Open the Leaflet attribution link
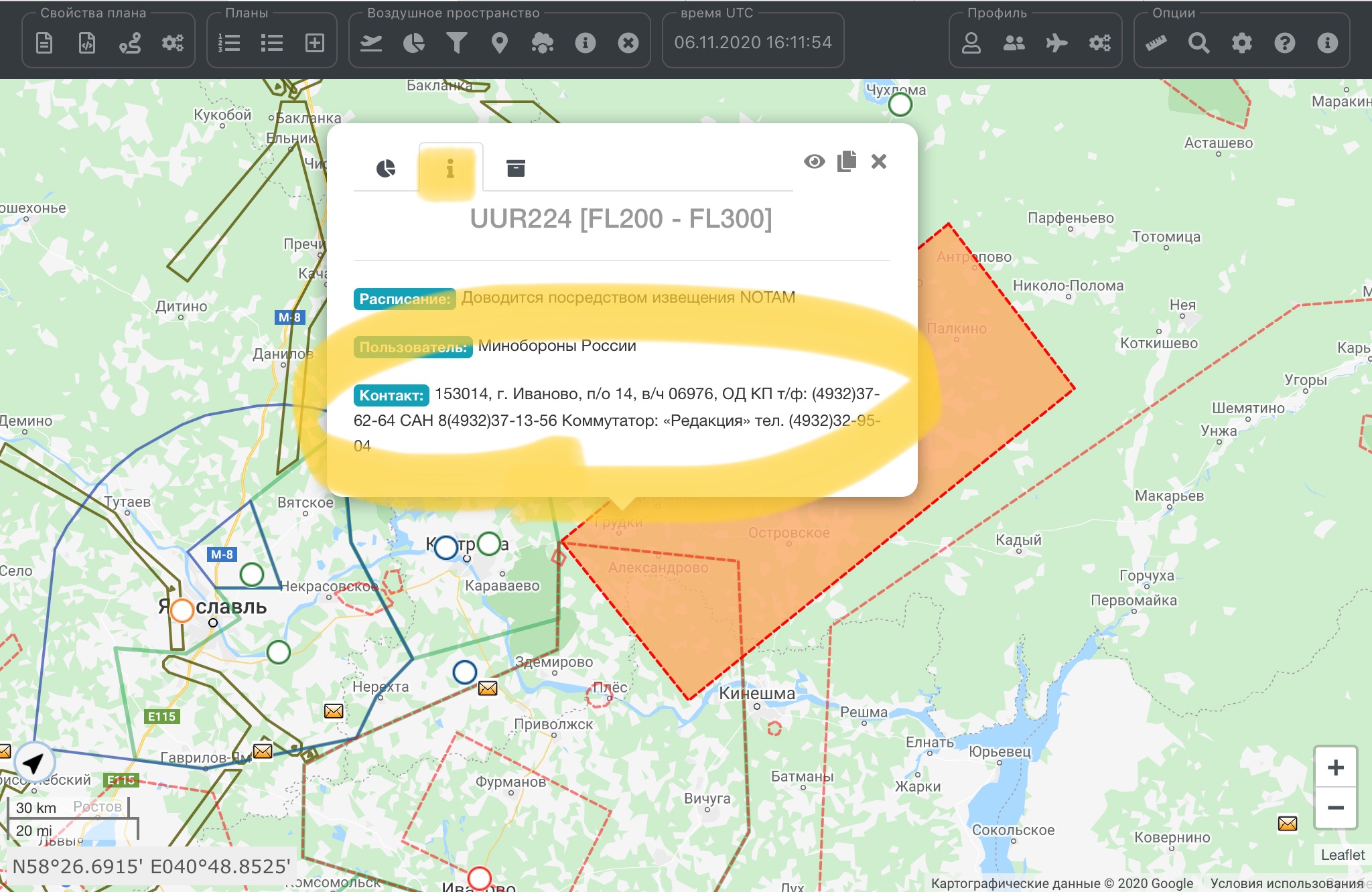 tap(1342, 855)
